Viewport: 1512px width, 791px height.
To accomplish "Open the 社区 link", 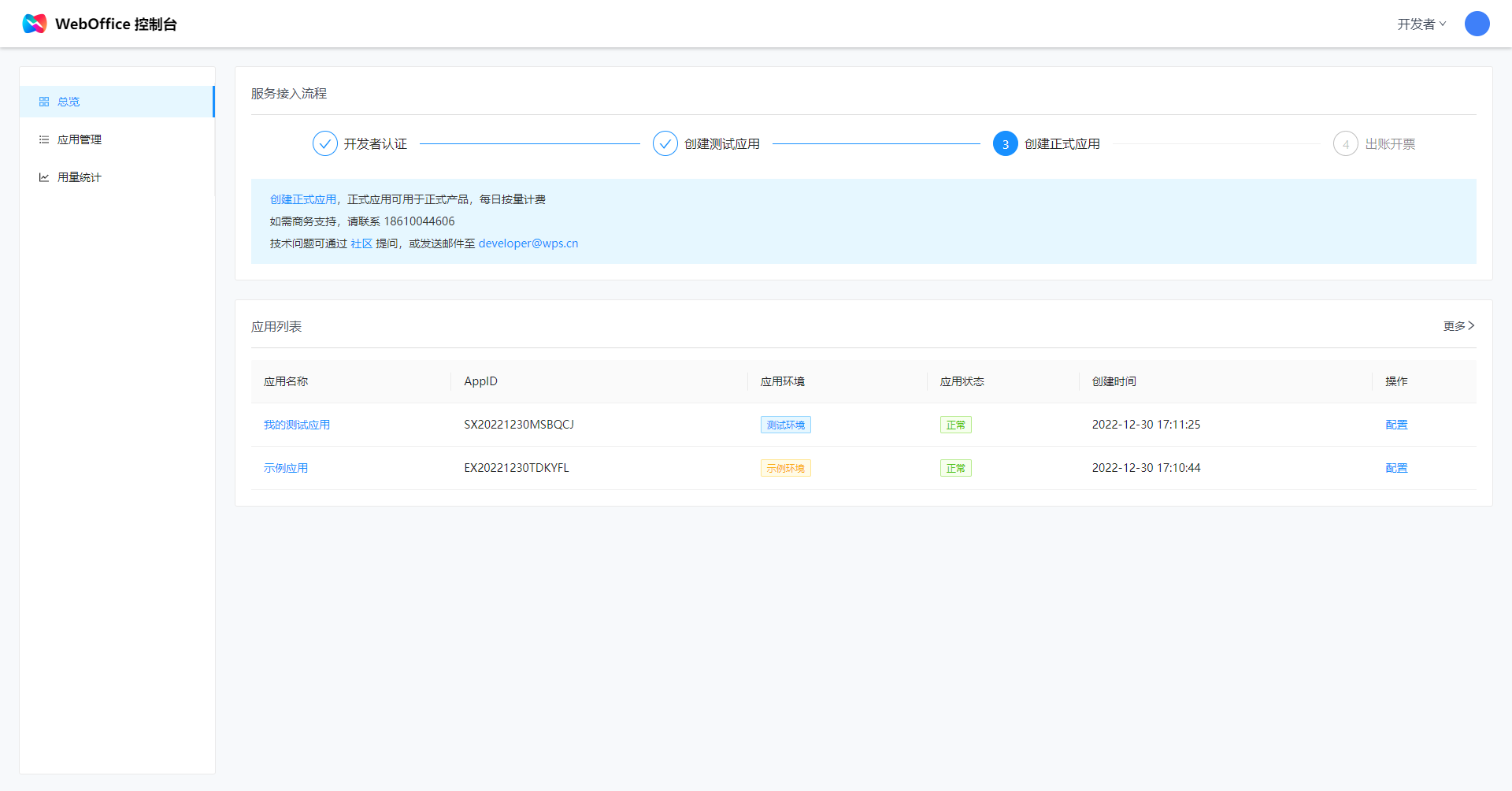I will pos(361,243).
